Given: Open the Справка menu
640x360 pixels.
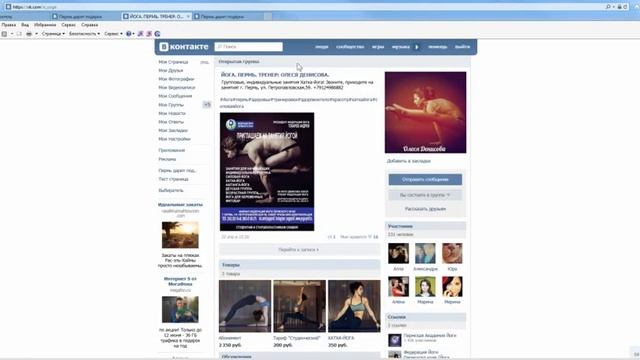Looking at the screenshot, I should pyautogui.click(x=89, y=25).
